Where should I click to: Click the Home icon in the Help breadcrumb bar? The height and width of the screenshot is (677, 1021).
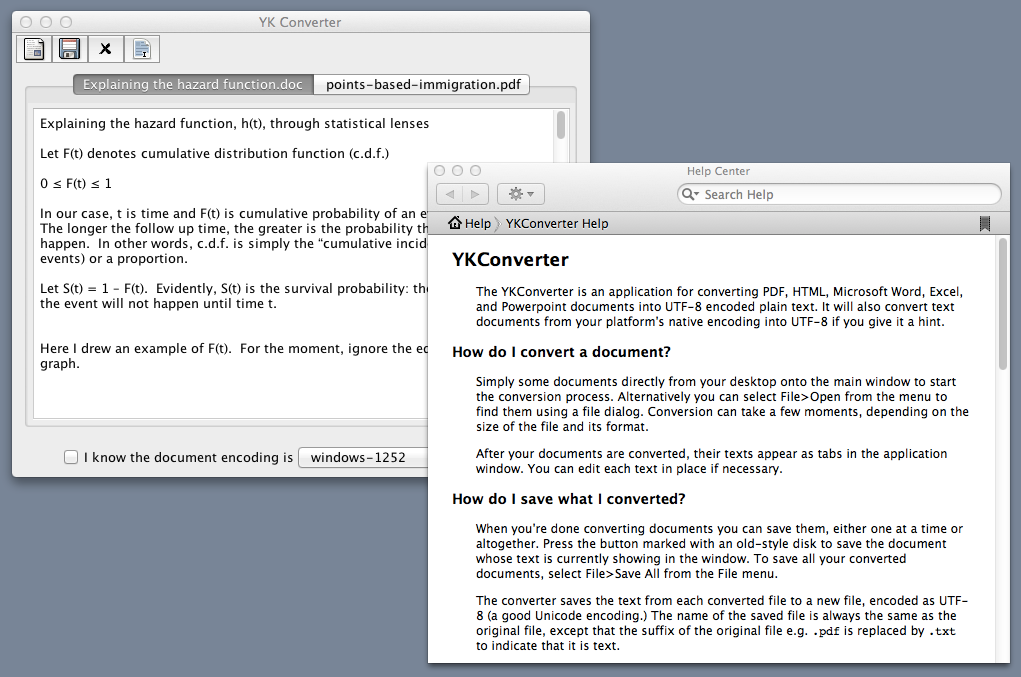[x=455, y=223]
